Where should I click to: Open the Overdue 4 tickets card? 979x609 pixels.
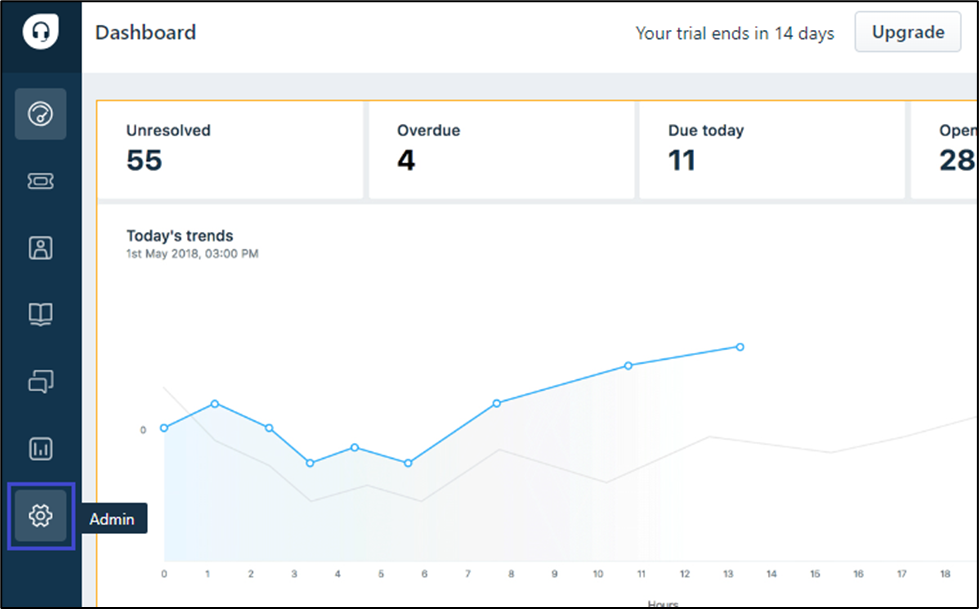pos(501,150)
